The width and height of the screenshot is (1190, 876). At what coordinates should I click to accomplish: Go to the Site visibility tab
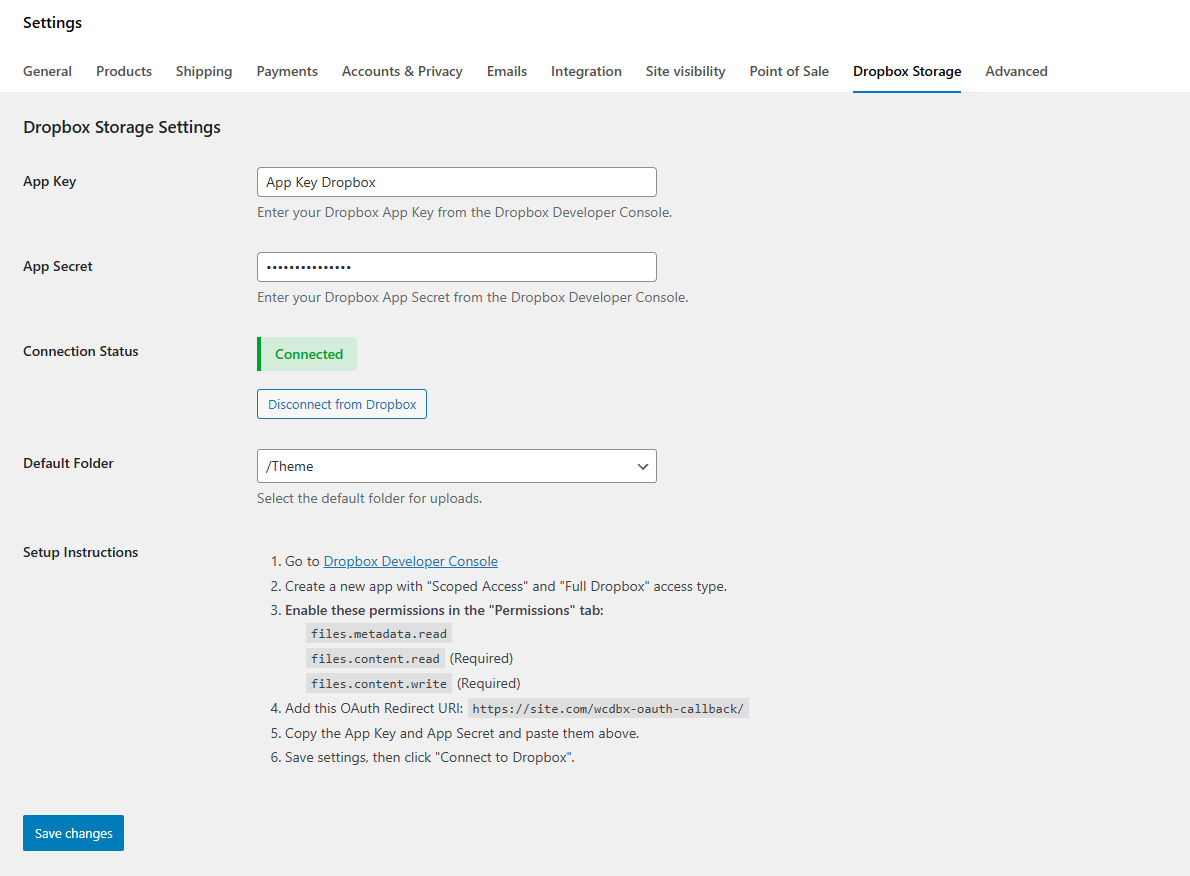(685, 71)
